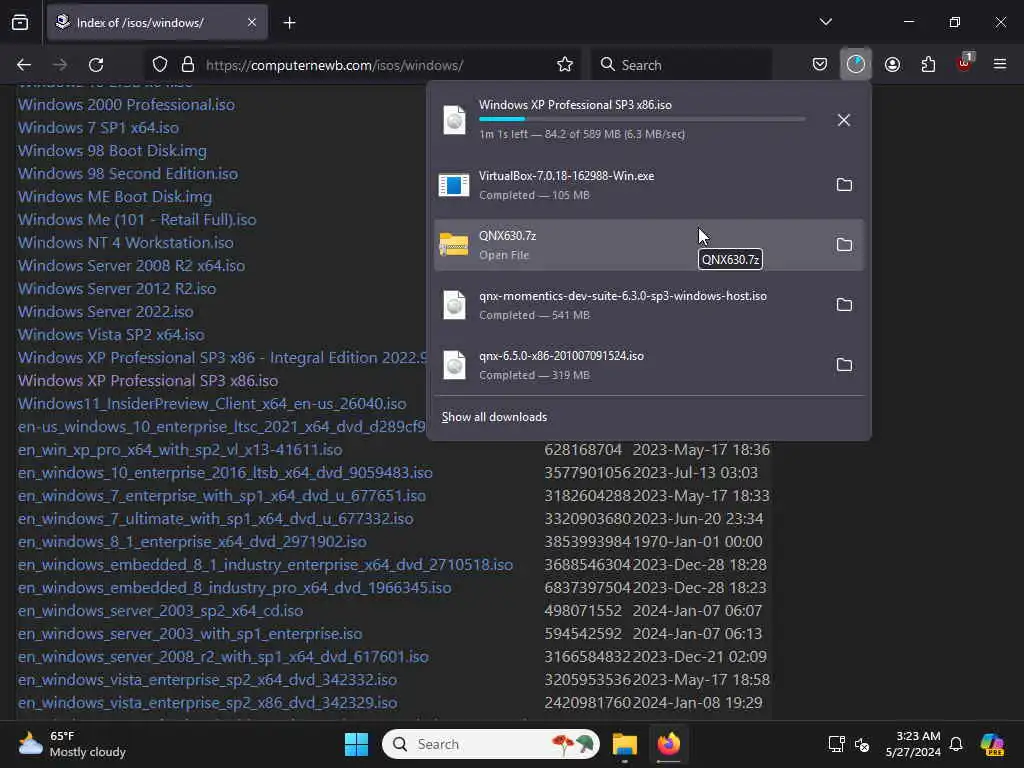Open the Extensions puzzle icon
This screenshot has height=768, width=1024.
[928, 65]
